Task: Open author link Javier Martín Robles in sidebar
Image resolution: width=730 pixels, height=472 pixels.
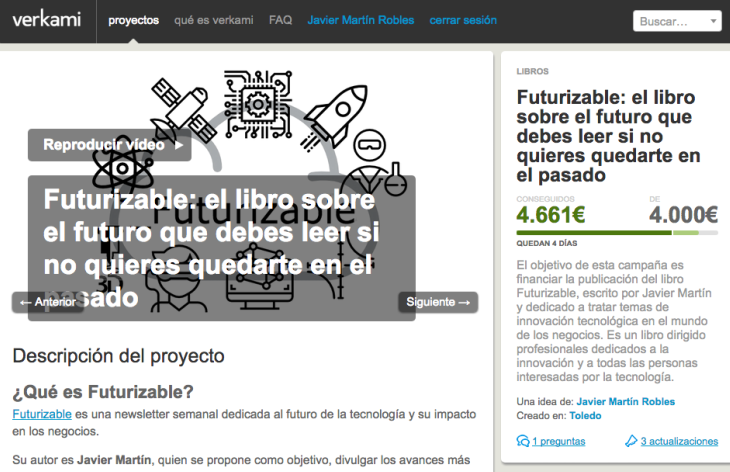Action: point(626,402)
